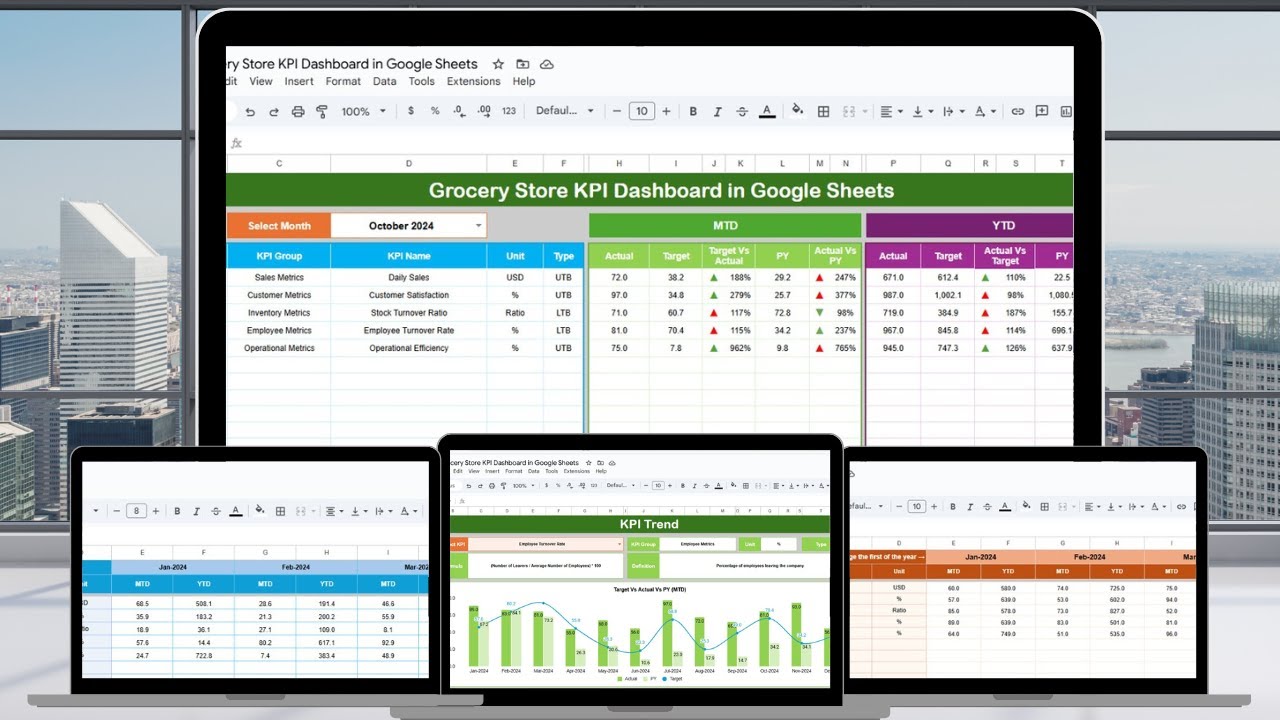The height and width of the screenshot is (720, 1280).
Task: Activate paint format tool on main toolbar
Action: (322, 111)
